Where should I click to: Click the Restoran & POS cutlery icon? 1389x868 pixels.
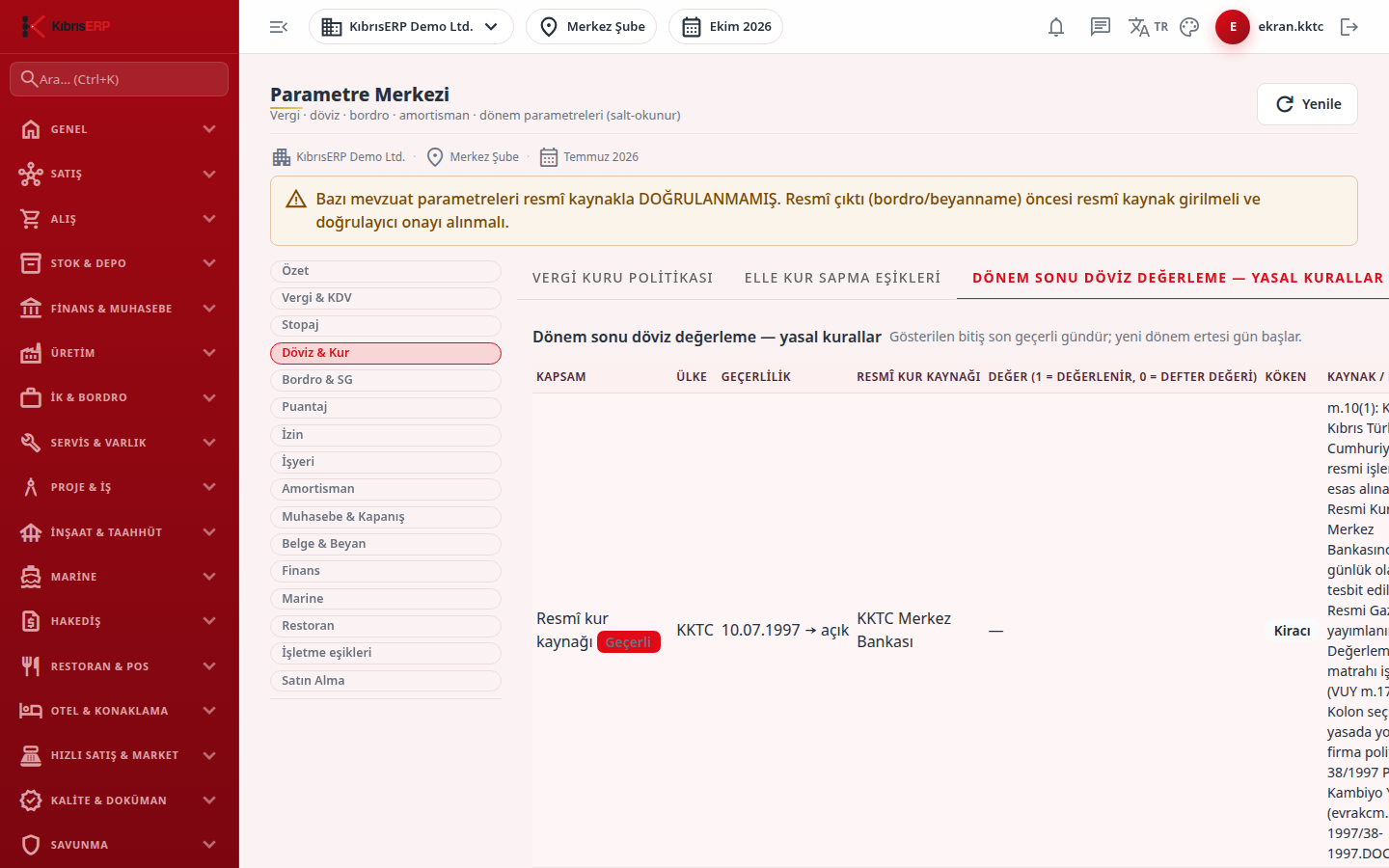pos(31,666)
